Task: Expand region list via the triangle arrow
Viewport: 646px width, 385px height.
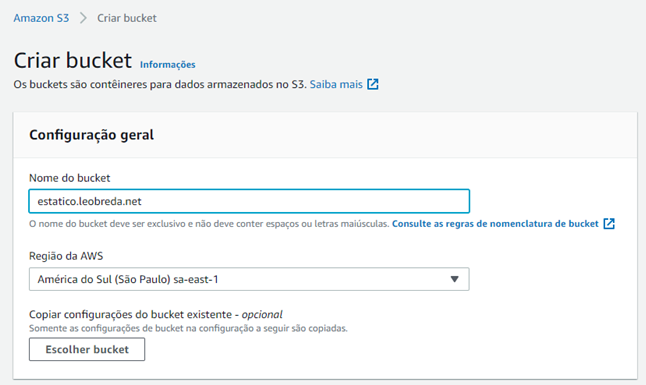Action: point(454,279)
